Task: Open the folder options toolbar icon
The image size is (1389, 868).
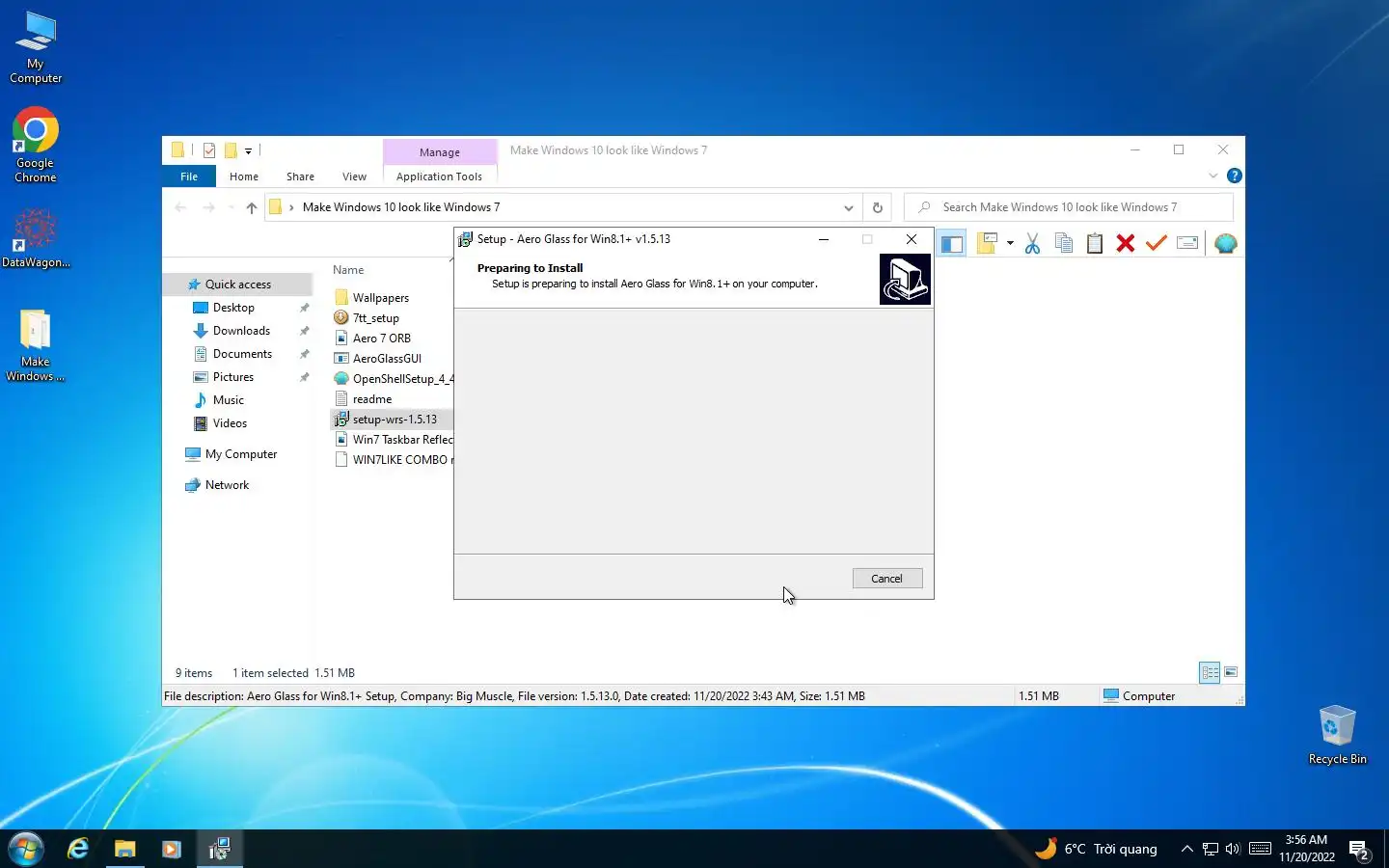Action: point(987,244)
